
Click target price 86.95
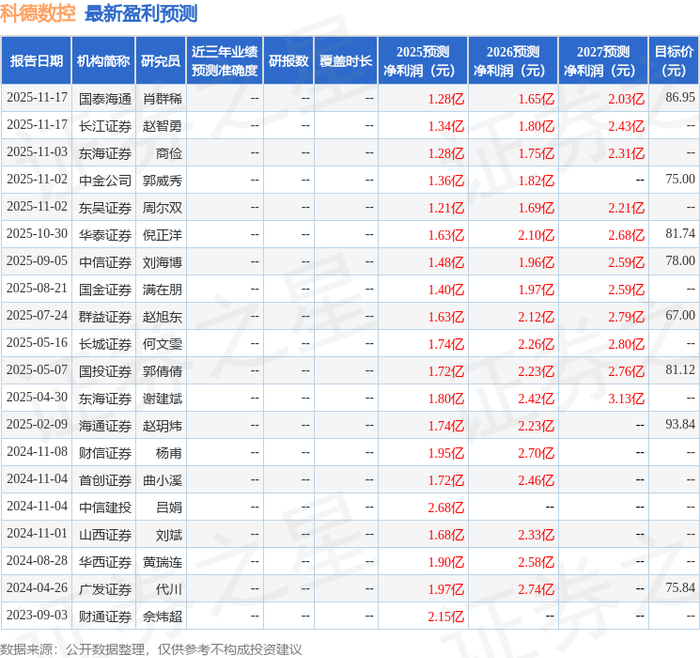coord(680,97)
